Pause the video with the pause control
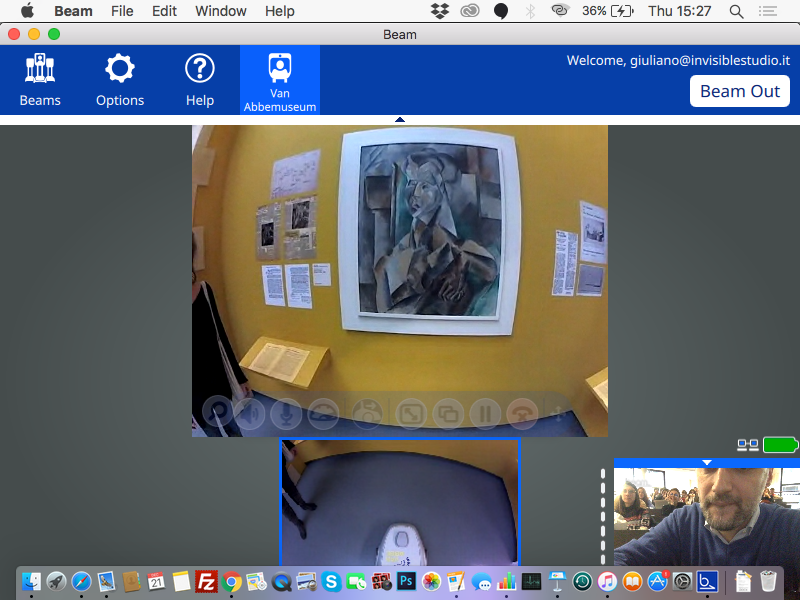The height and width of the screenshot is (600, 800). 485,413
